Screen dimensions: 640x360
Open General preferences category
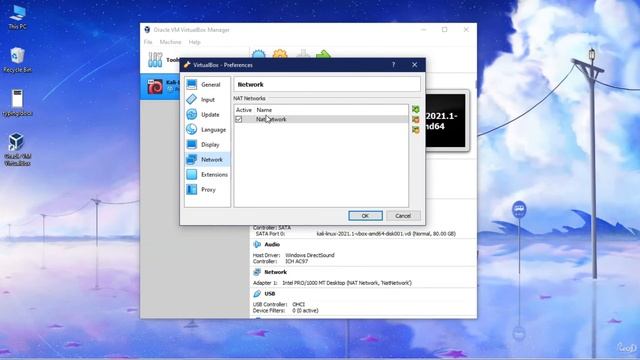click(x=207, y=84)
